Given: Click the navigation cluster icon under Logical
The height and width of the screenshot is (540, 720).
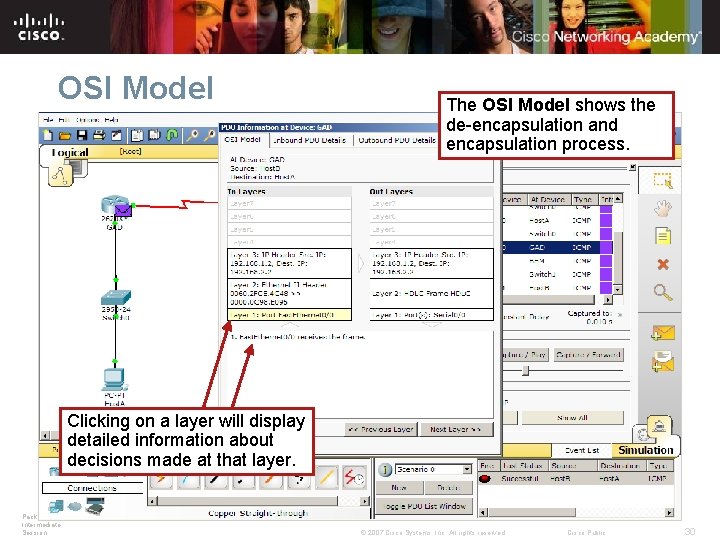Looking at the screenshot, I should click(x=61, y=175).
